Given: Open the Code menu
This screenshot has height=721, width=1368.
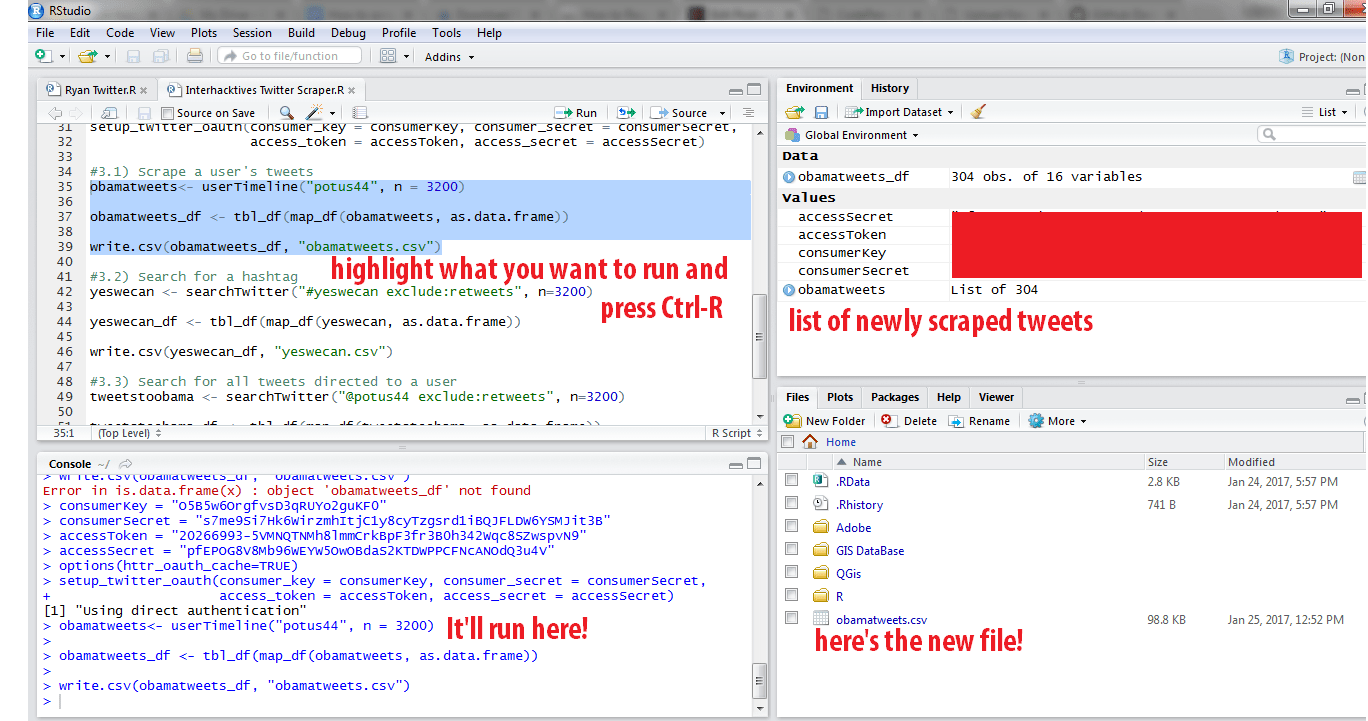Looking at the screenshot, I should point(120,33).
